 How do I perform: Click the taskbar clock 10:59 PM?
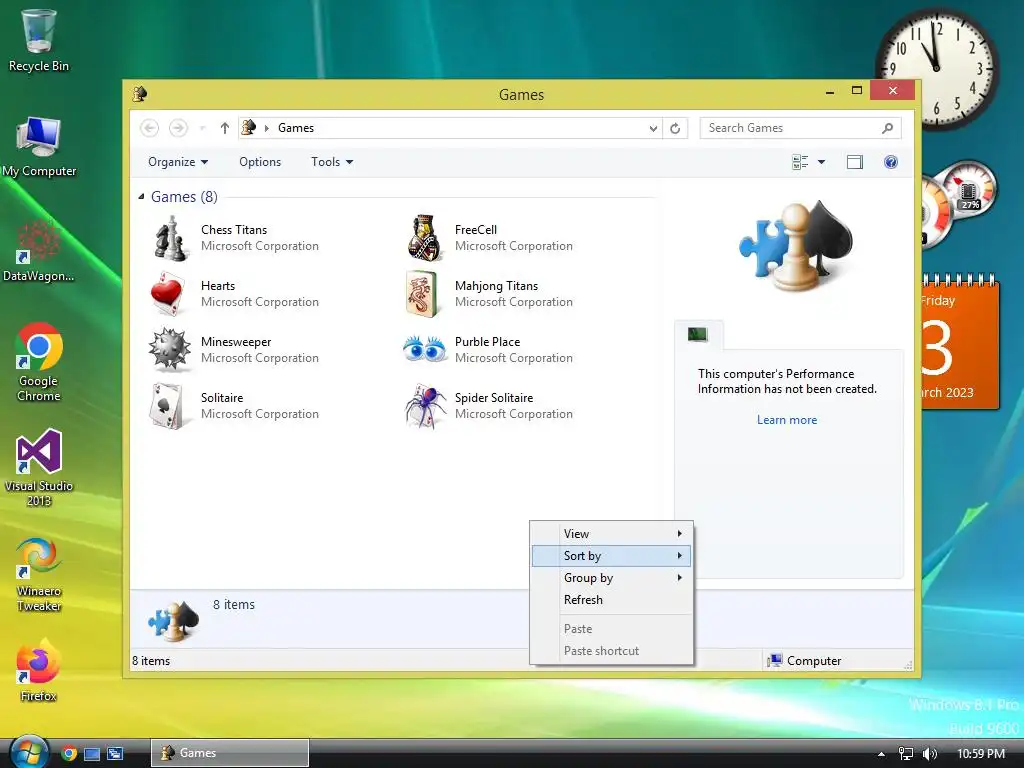[x=981, y=754]
